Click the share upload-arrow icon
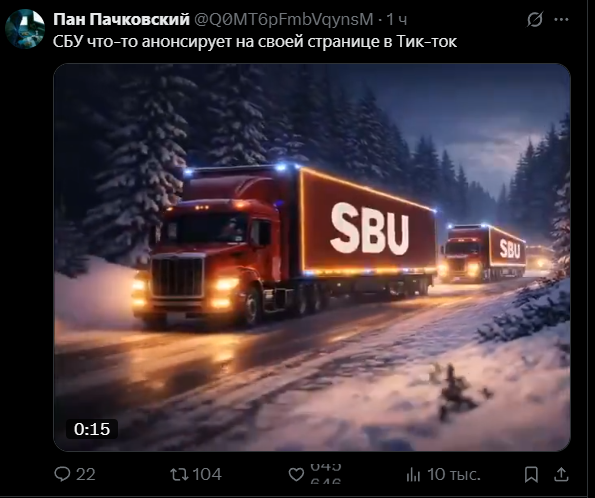595x498 pixels. tap(562, 474)
